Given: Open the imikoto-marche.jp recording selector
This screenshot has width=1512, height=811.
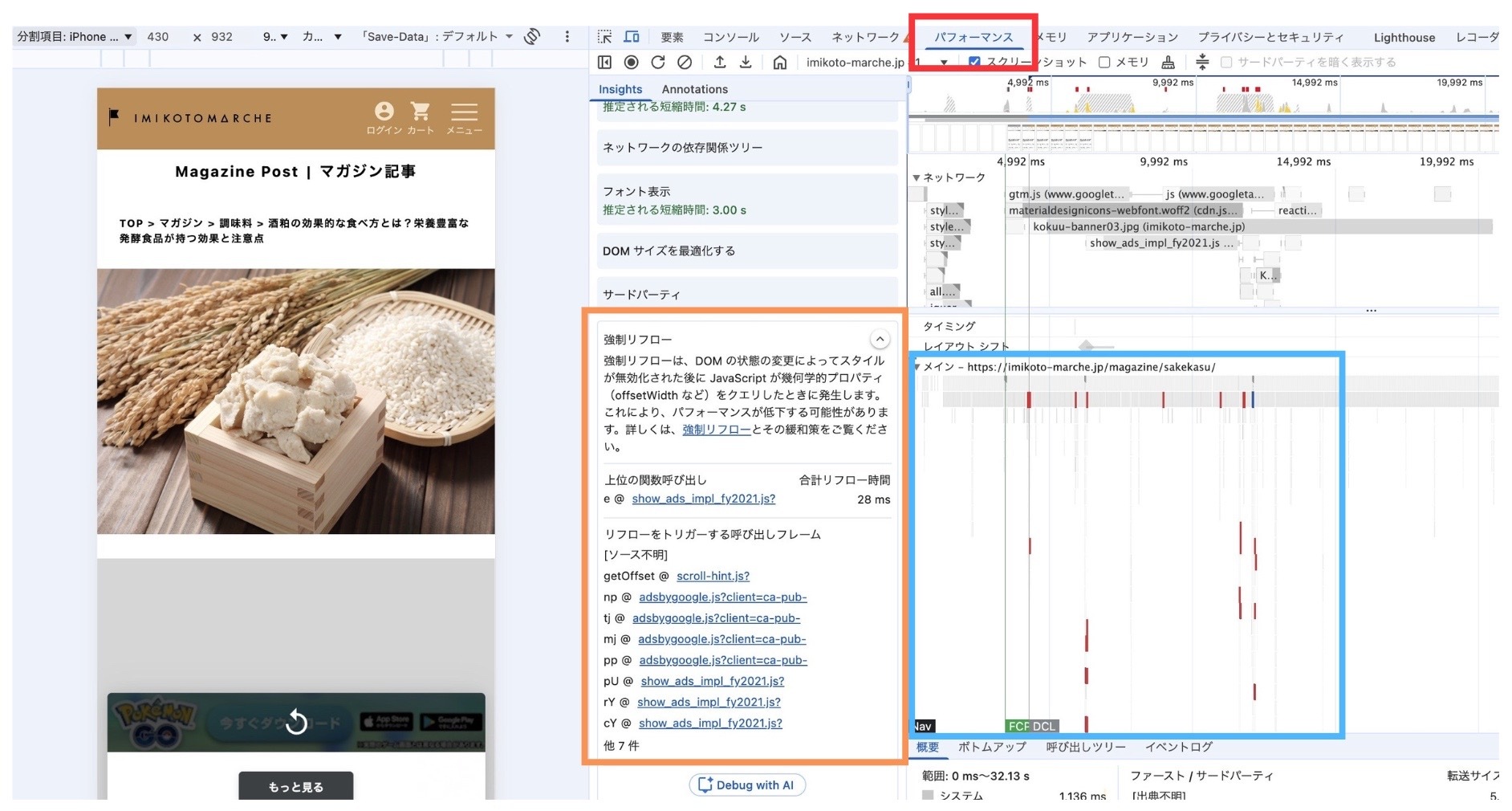Looking at the screenshot, I should pyautogui.click(x=877, y=62).
